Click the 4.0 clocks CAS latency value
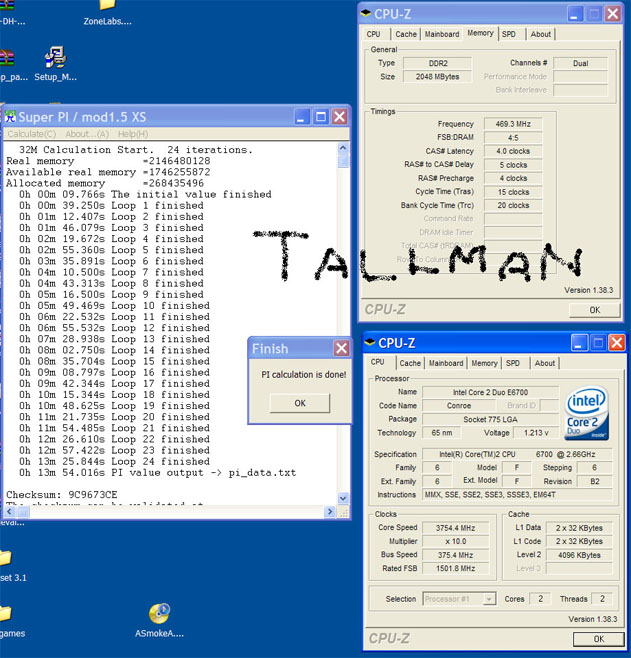 513,151
